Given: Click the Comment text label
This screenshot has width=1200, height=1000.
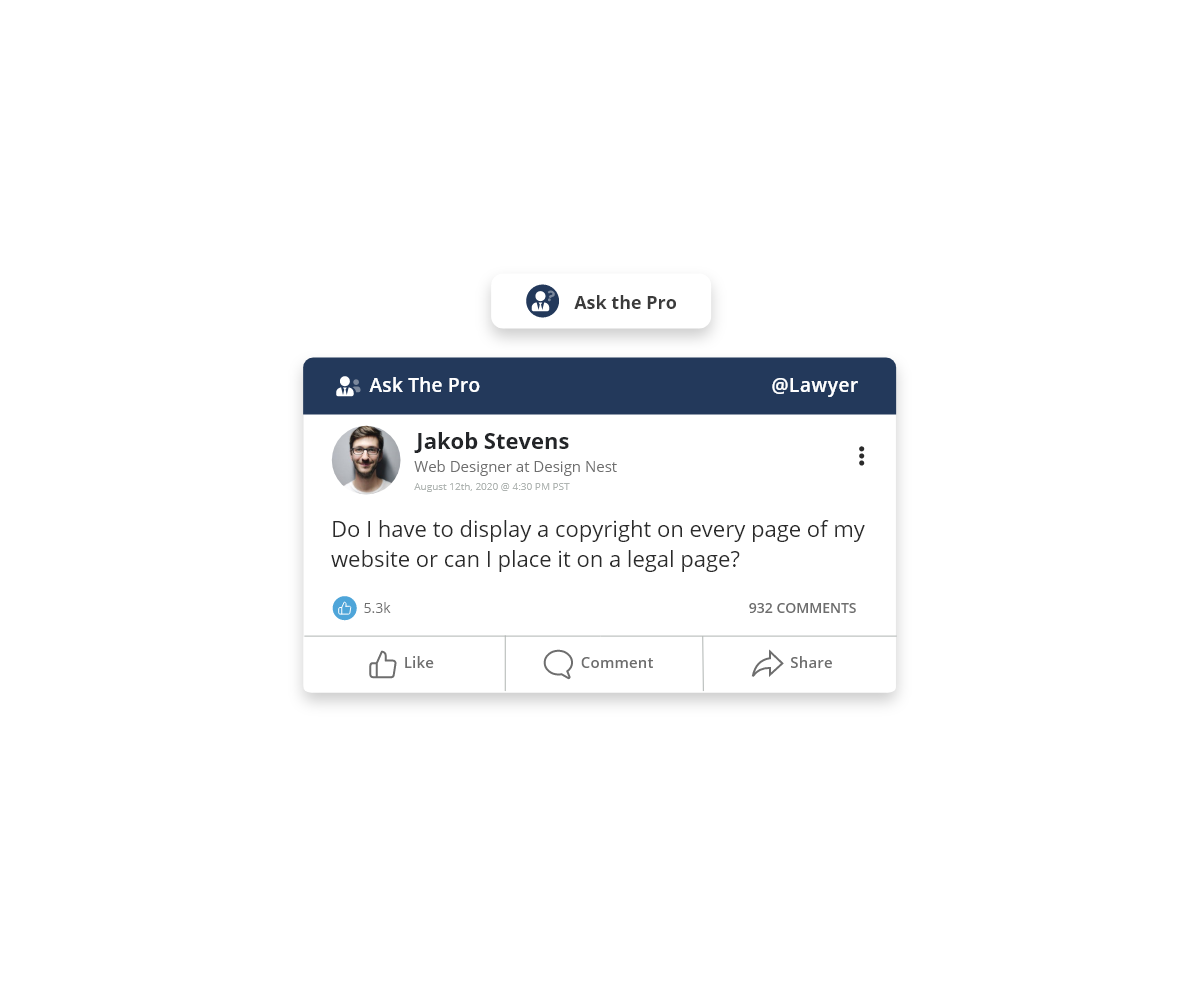Looking at the screenshot, I should pyautogui.click(x=617, y=663).
